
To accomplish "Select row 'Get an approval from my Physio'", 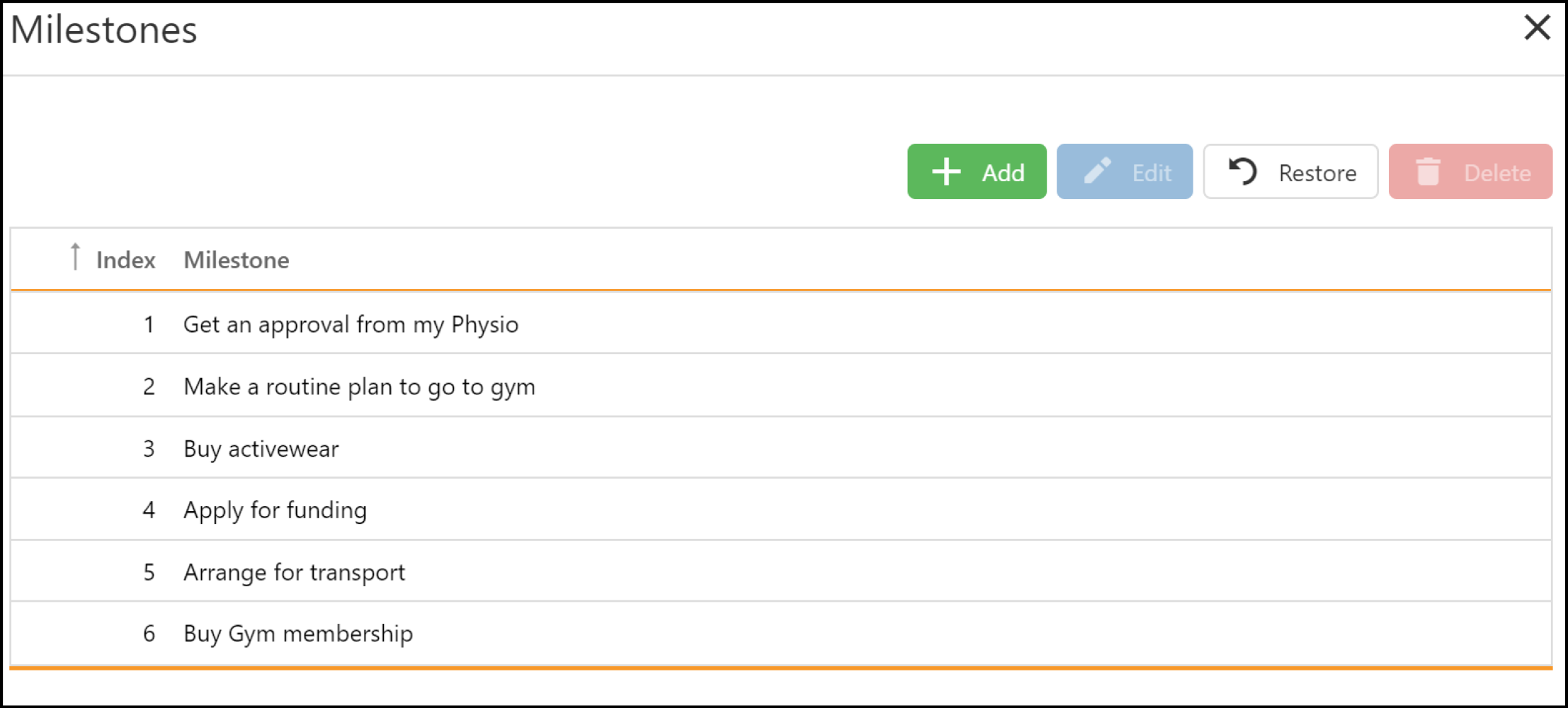I will 780,323.
